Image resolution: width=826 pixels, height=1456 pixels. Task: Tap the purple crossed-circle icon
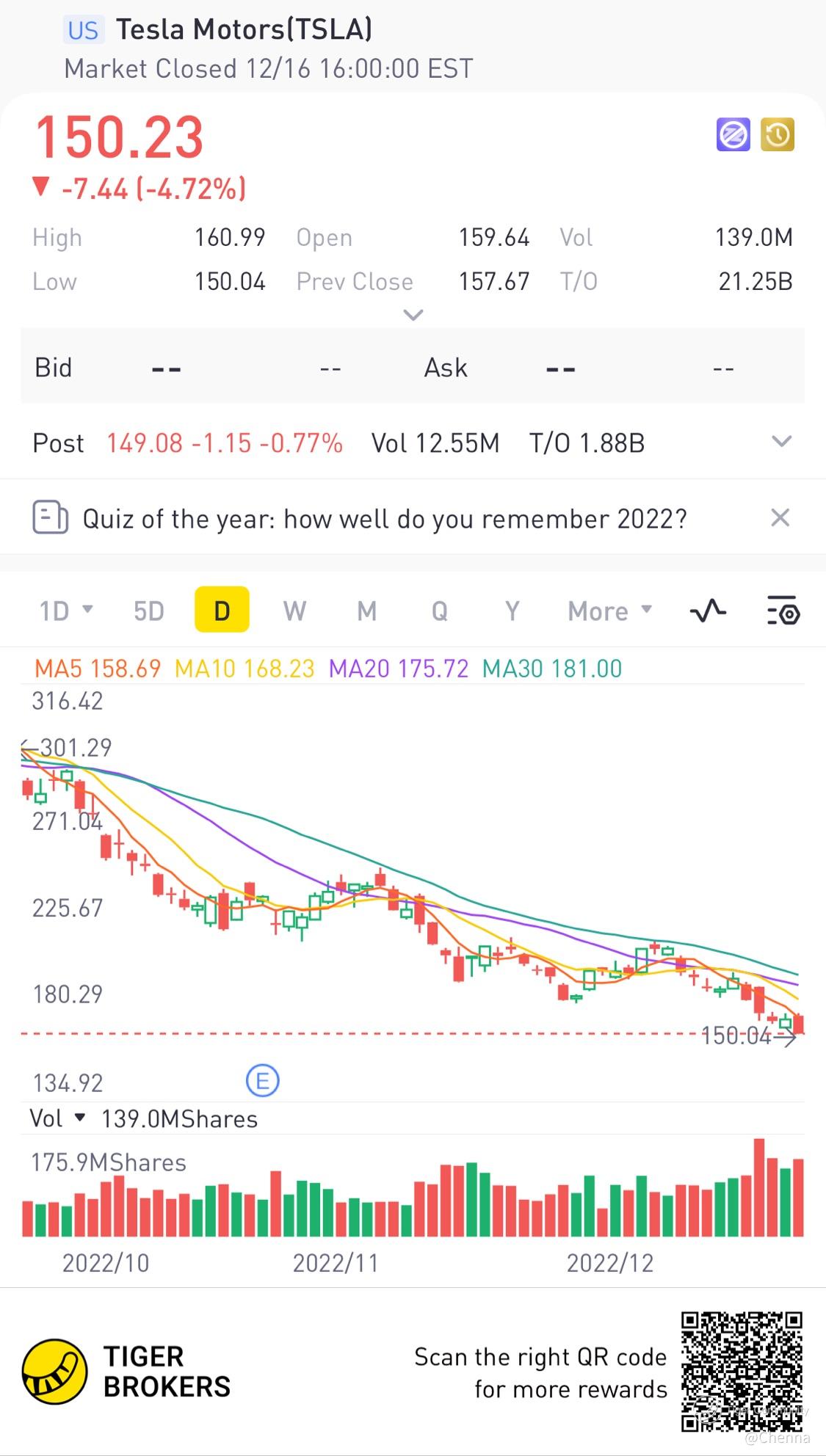point(733,135)
